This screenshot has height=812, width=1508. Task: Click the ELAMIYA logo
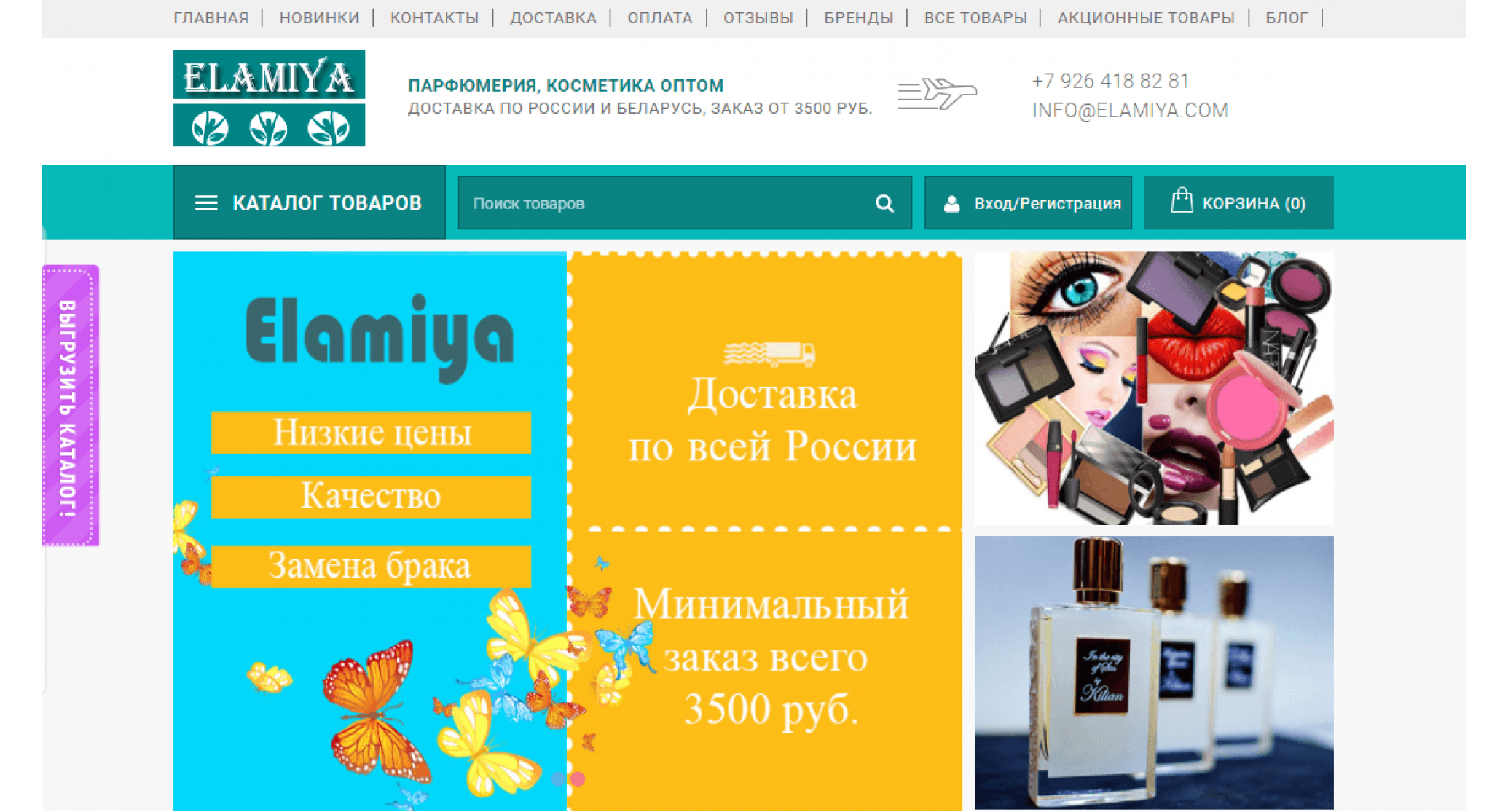pyautogui.click(x=269, y=98)
